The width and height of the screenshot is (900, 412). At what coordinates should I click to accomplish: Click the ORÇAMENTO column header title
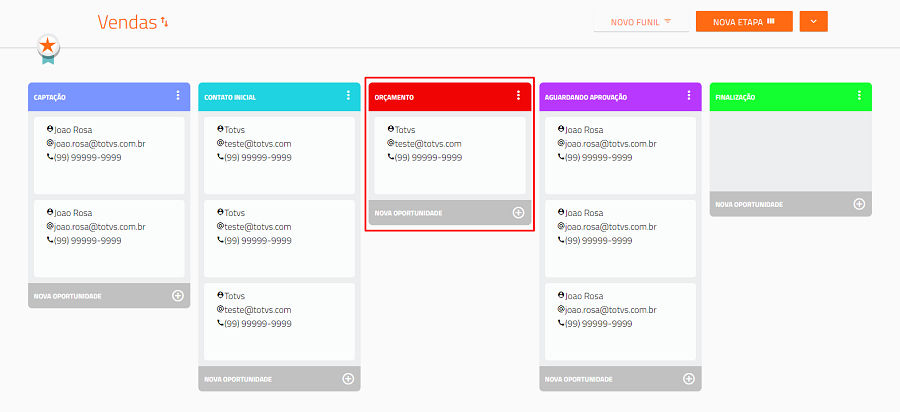coord(394,98)
